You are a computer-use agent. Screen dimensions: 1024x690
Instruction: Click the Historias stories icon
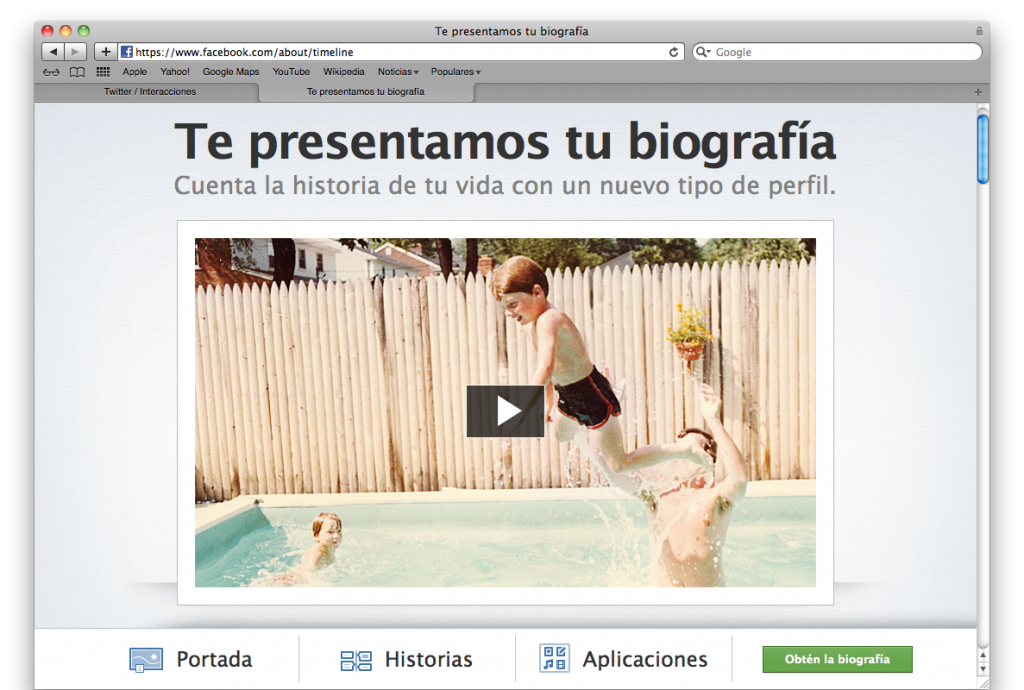[x=356, y=661]
